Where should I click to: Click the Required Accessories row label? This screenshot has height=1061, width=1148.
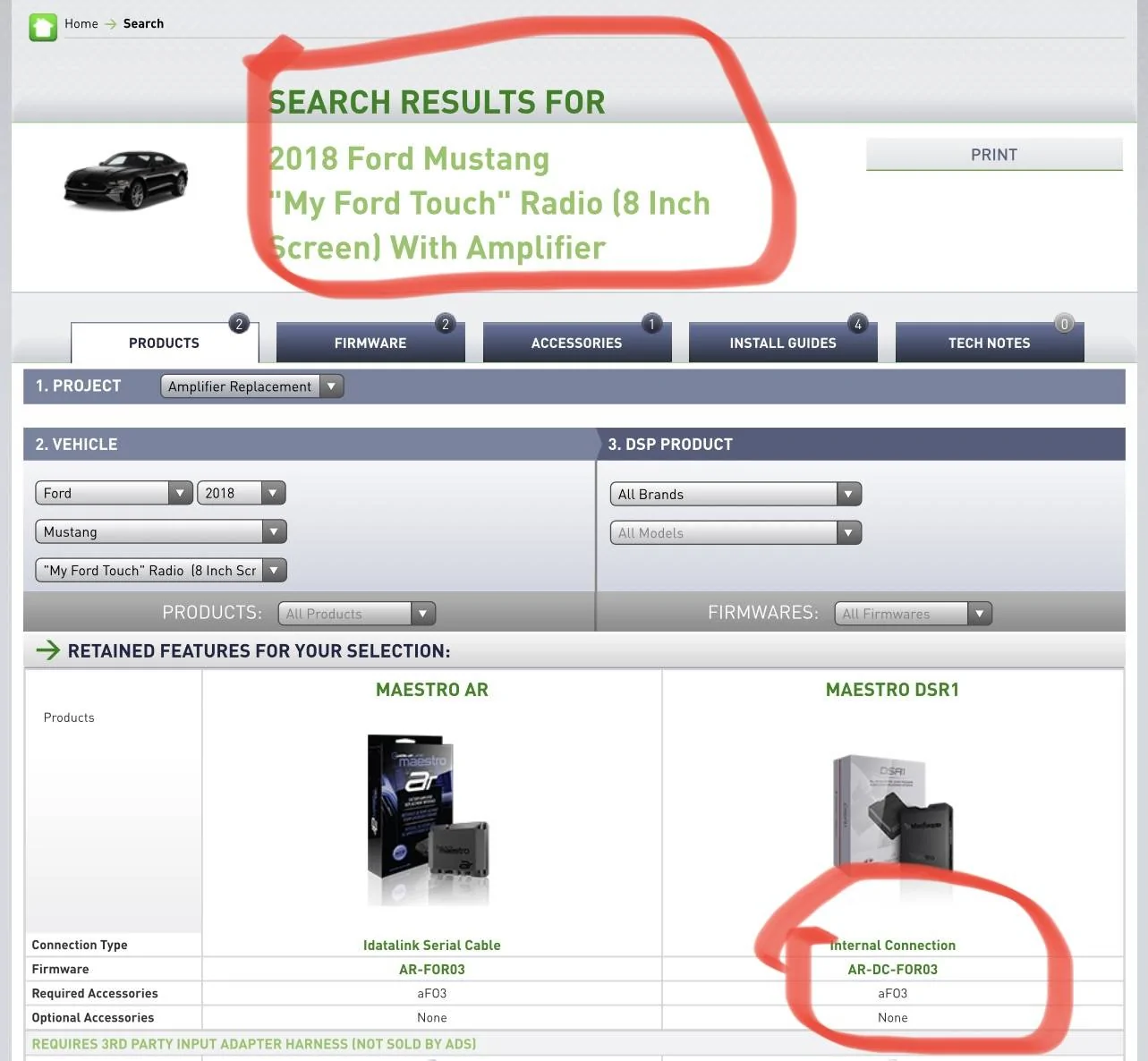(x=95, y=993)
